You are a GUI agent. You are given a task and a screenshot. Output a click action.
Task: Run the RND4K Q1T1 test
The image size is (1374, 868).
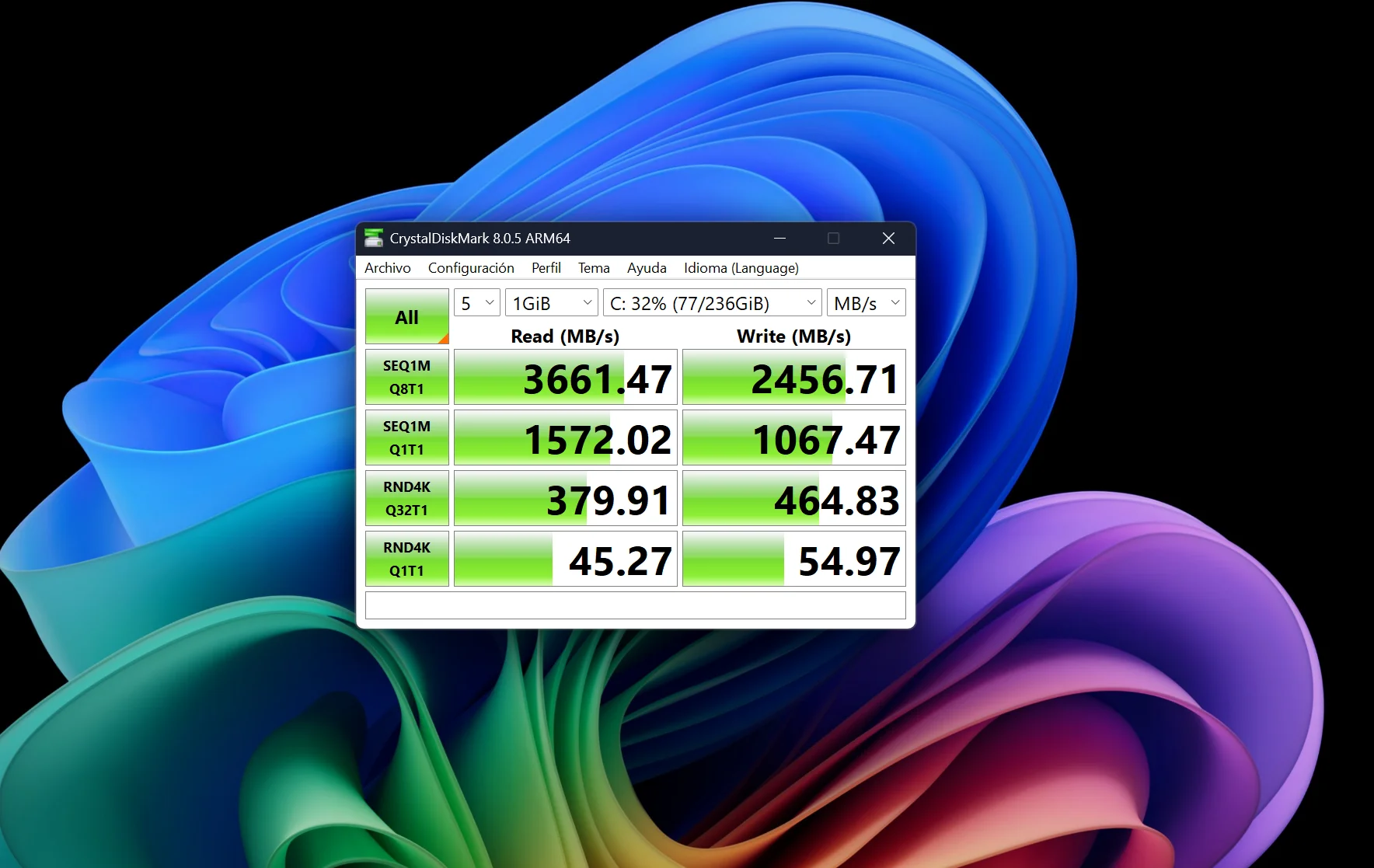pos(406,558)
